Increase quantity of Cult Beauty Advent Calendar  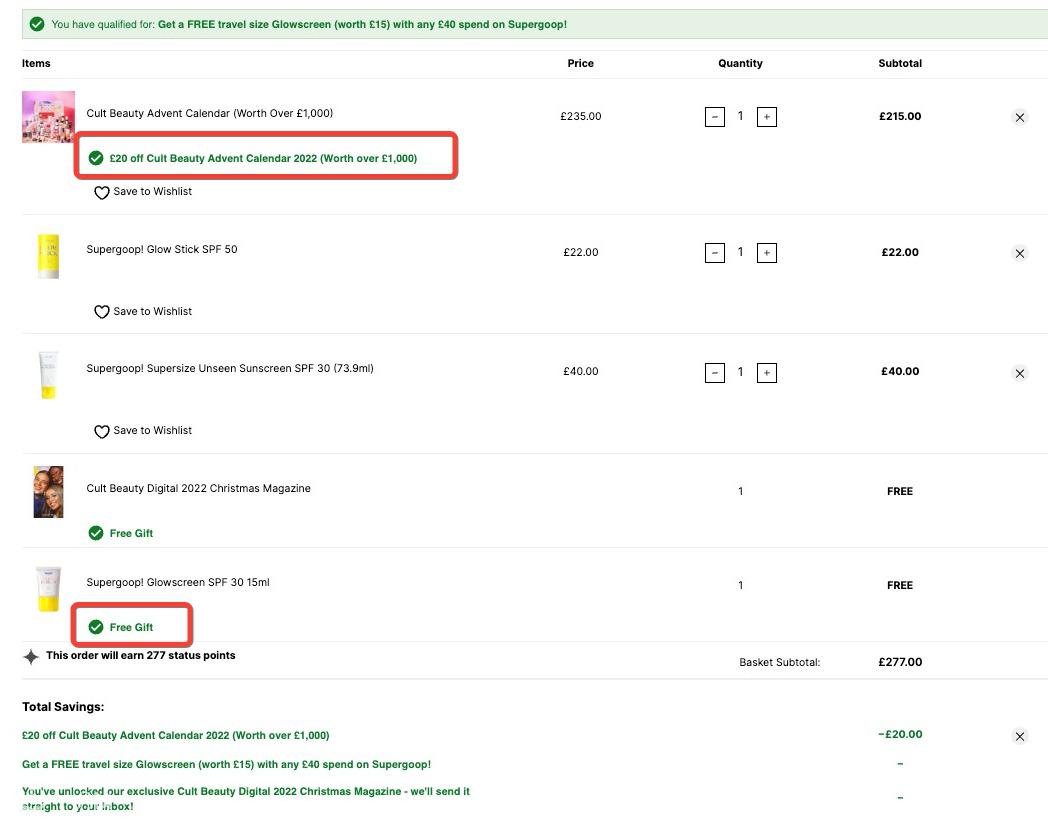point(767,117)
